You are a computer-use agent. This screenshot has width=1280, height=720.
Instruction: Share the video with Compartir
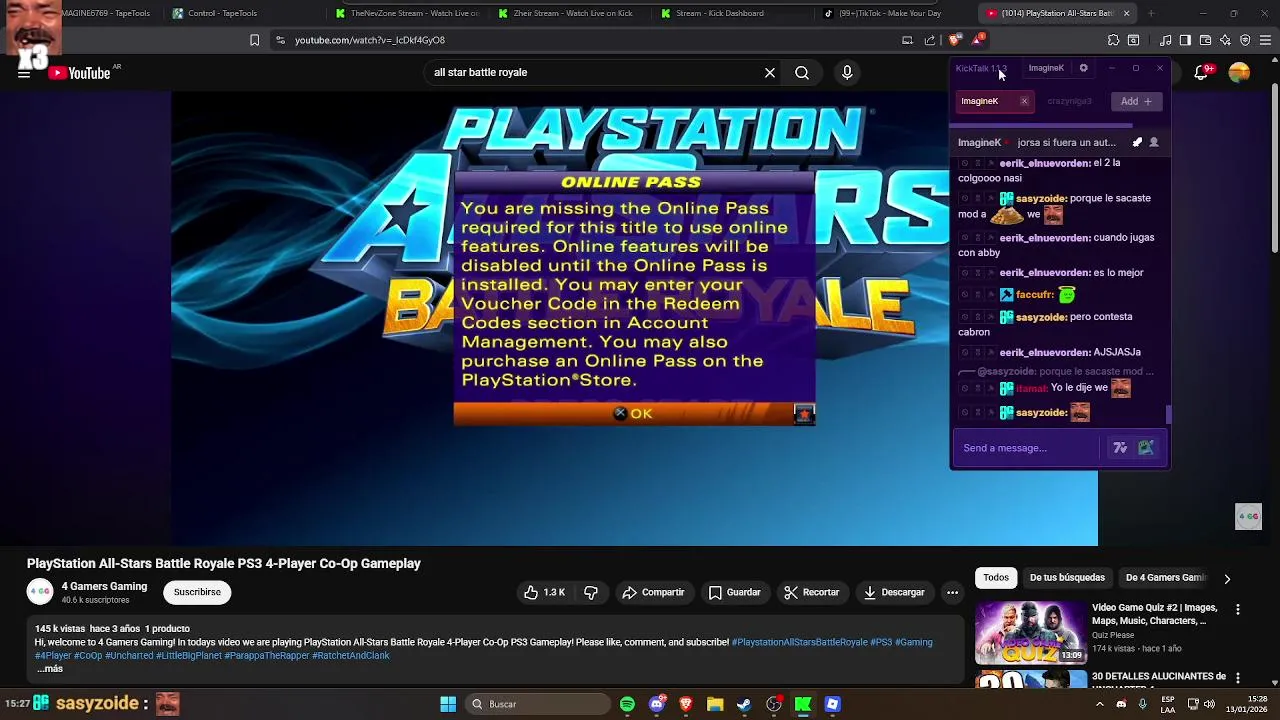(x=653, y=593)
